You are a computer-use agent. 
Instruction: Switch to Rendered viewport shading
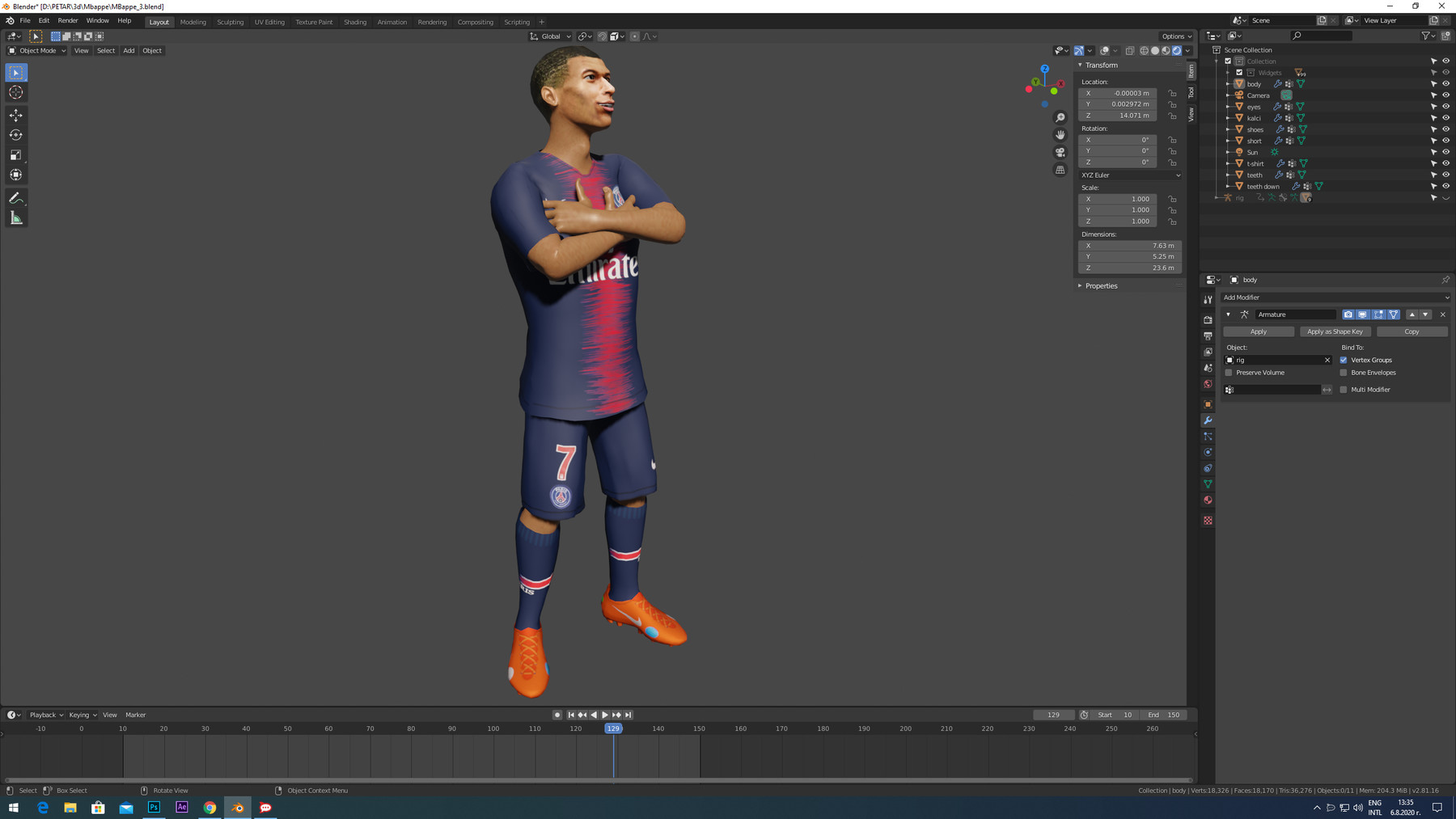pyautogui.click(x=1176, y=50)
